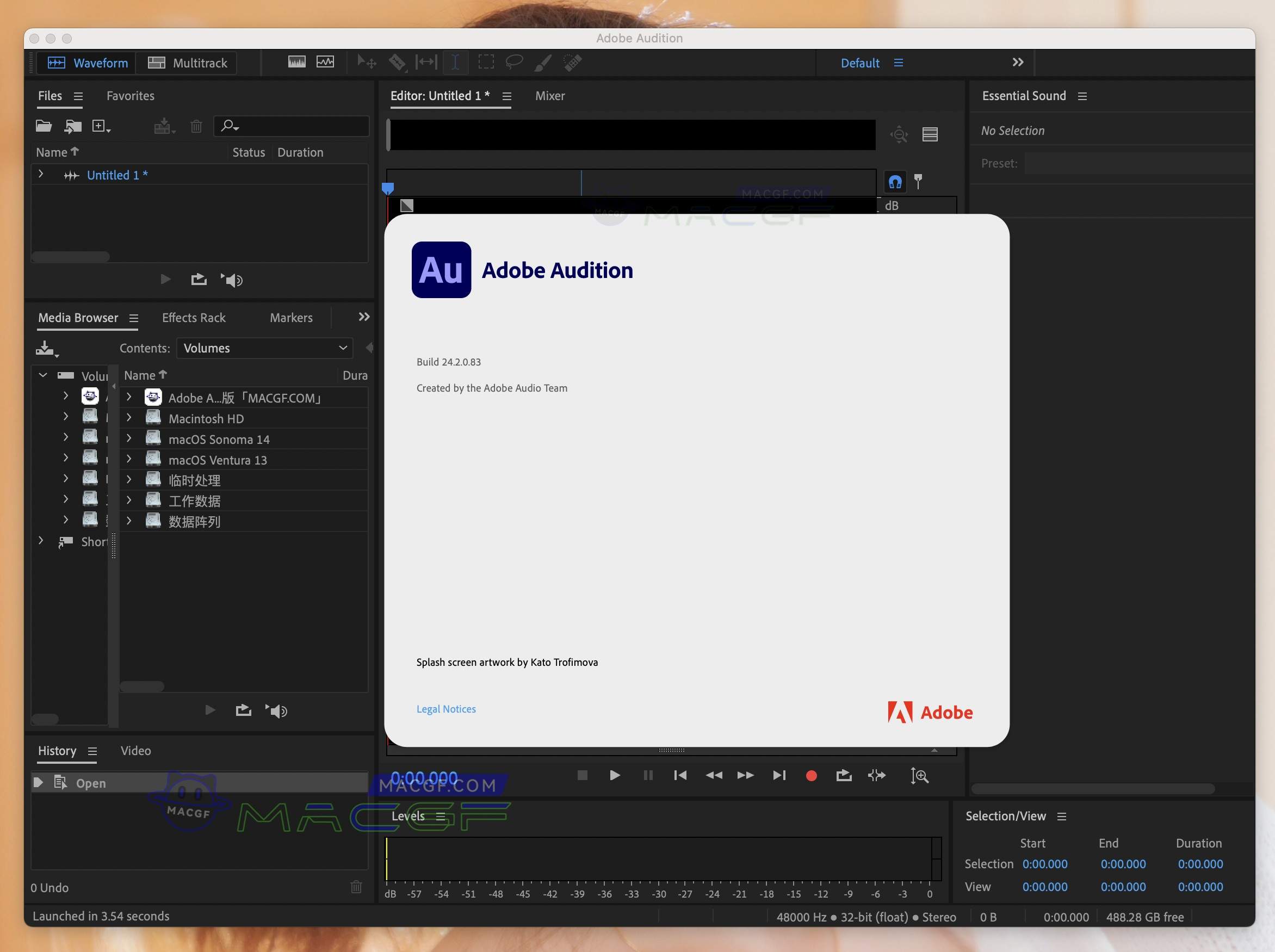This screenshot has height=952, width=1275.
Task: Click the Zoom In time icon
Action: click(919, 776)
